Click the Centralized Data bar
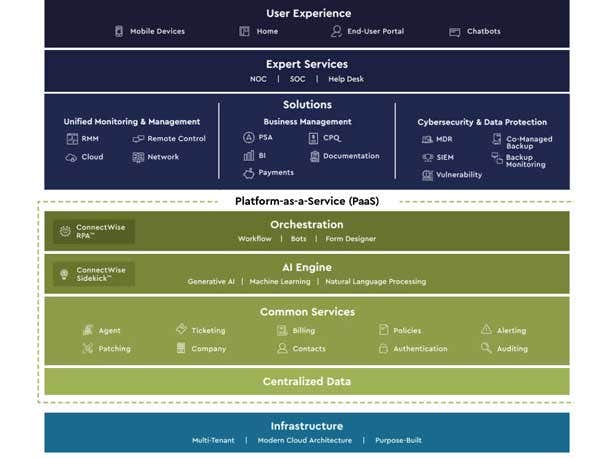This screenshot has width=611, height=458. (307, 382)
